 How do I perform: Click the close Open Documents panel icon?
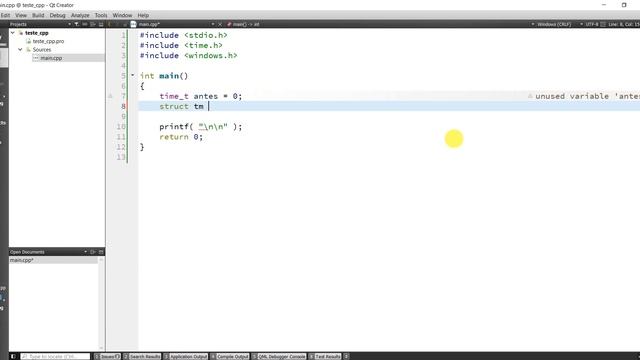(x=101, y=252)
